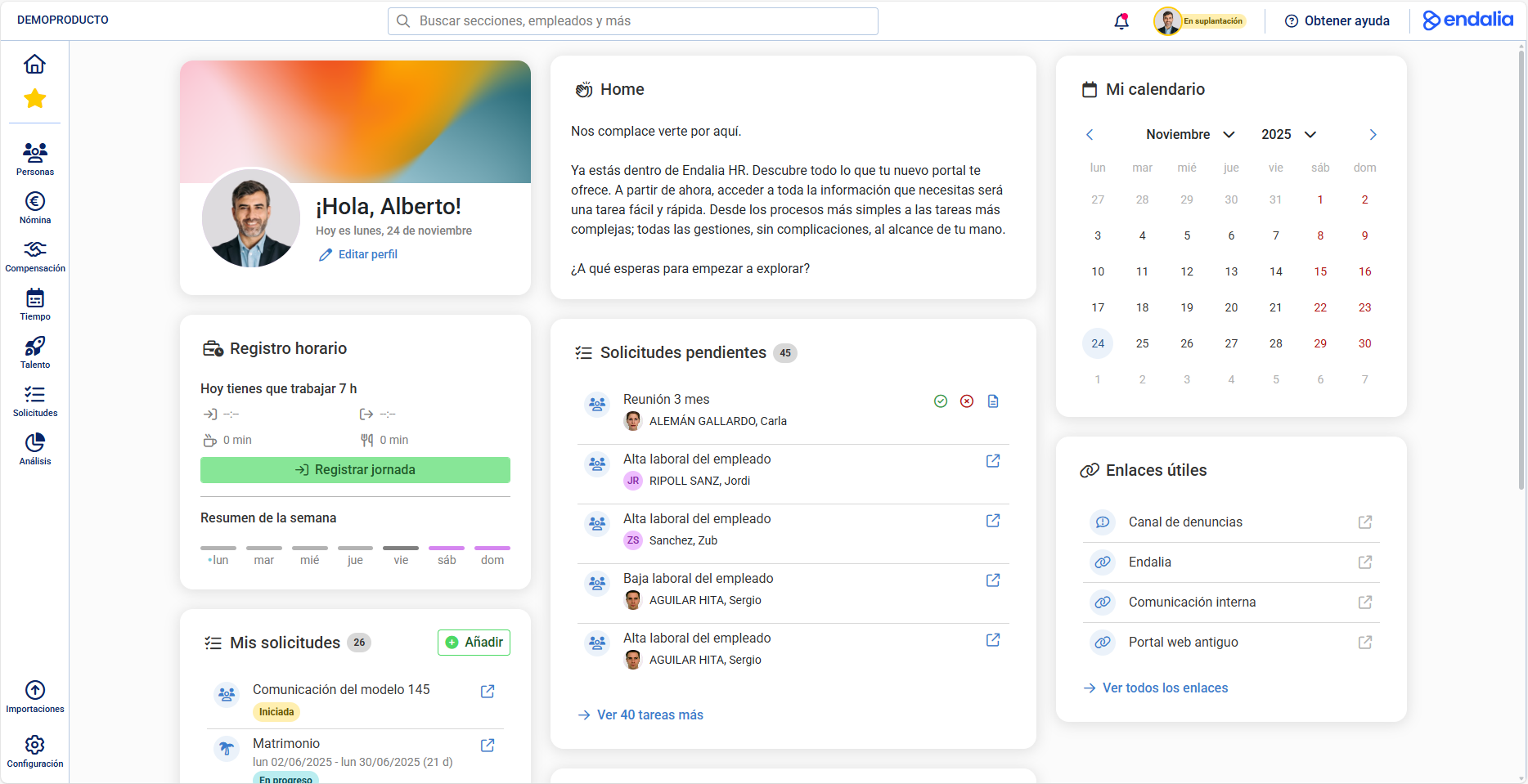Select November 15 in calendar

pos(1320,271)
